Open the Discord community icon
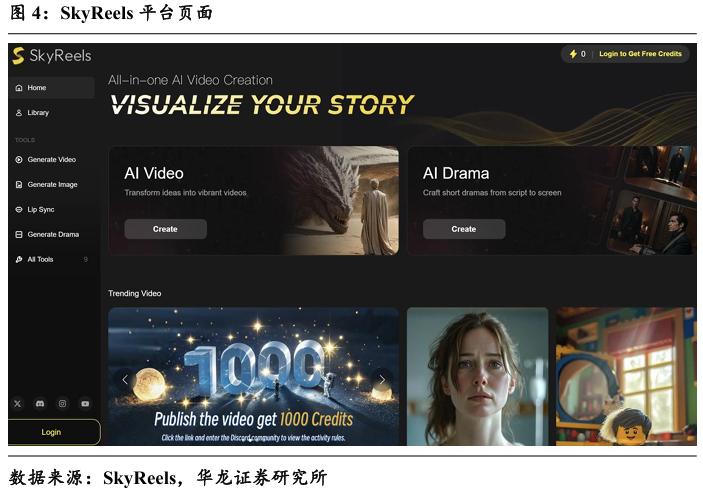Image resolution: width=703 pixels, height=492 pixels. [40, 404]
